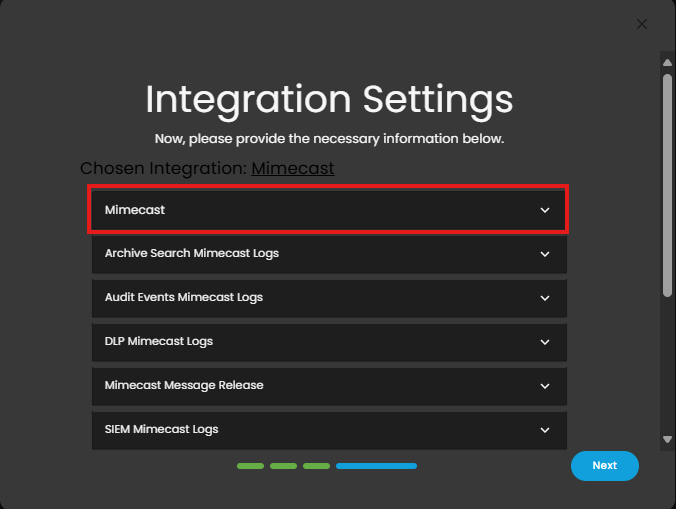Screen dimensions: 676x509
Task: Close the Integration Settings dialog
Action: 642,24
